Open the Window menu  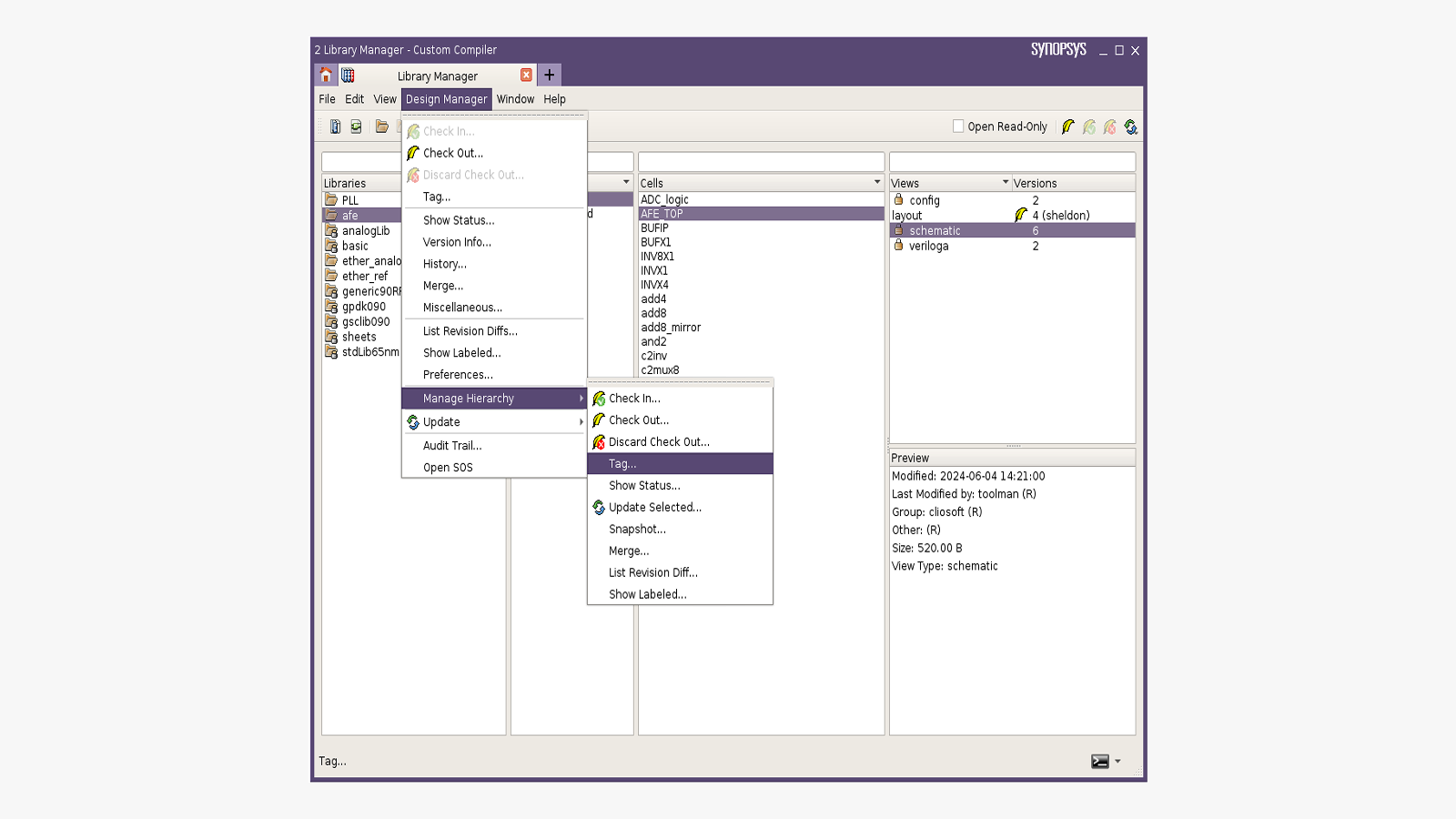(515, 99)
